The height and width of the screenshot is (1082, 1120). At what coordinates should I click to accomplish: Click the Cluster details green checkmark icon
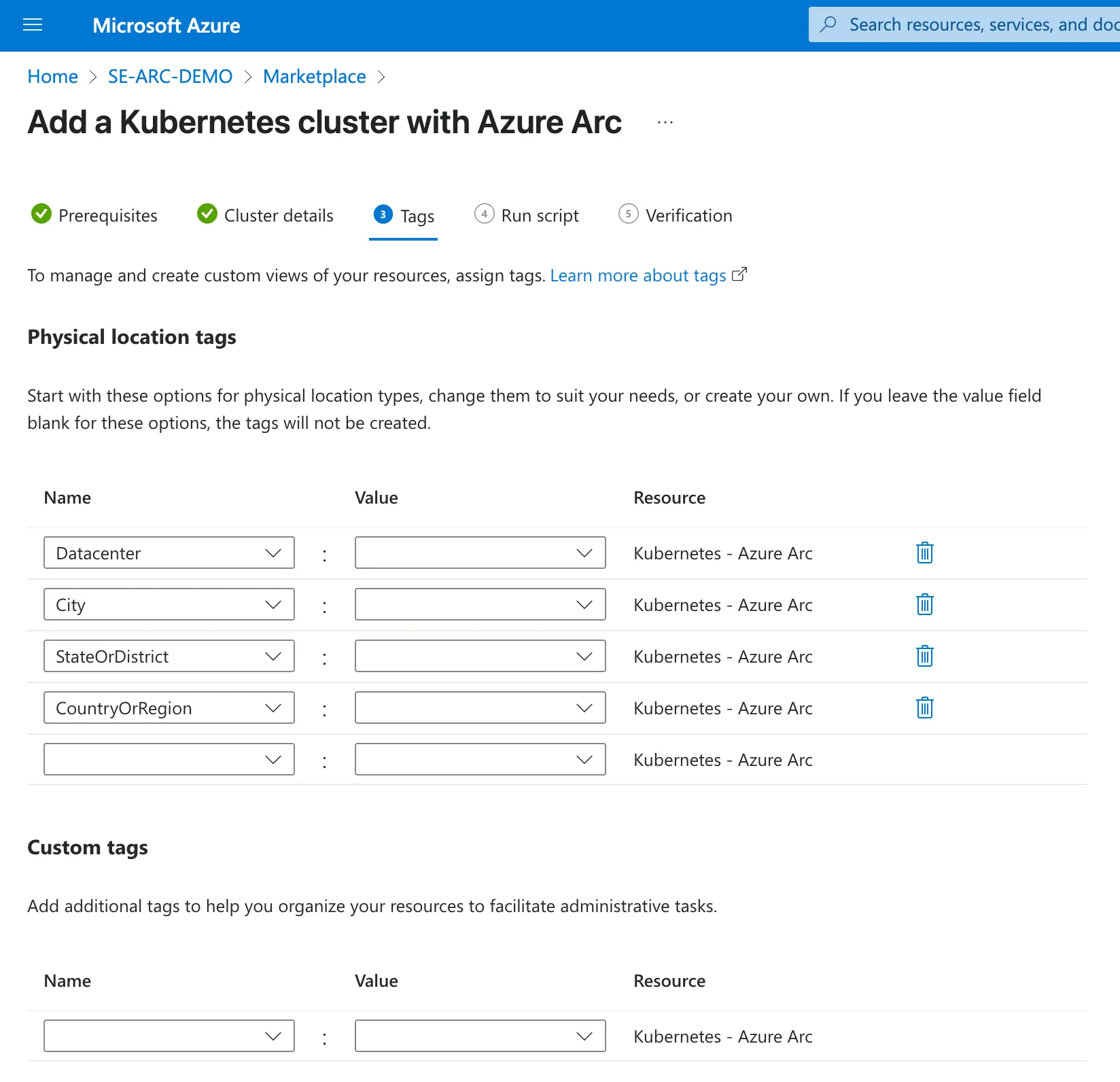tap(207, 213)
